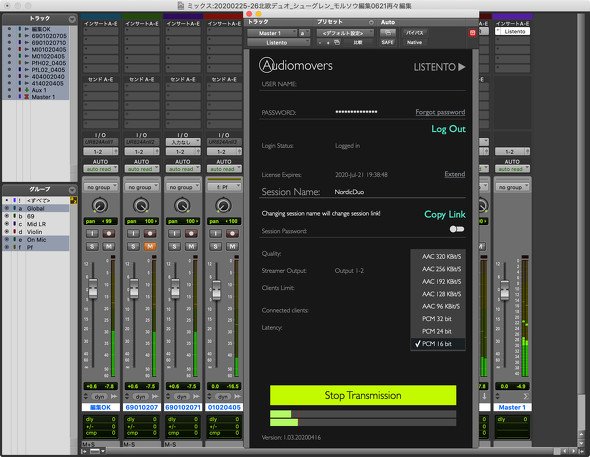Click the volume fader on 編集OK channel
Viewport: 590px width, 457px height.
[93, 288]
